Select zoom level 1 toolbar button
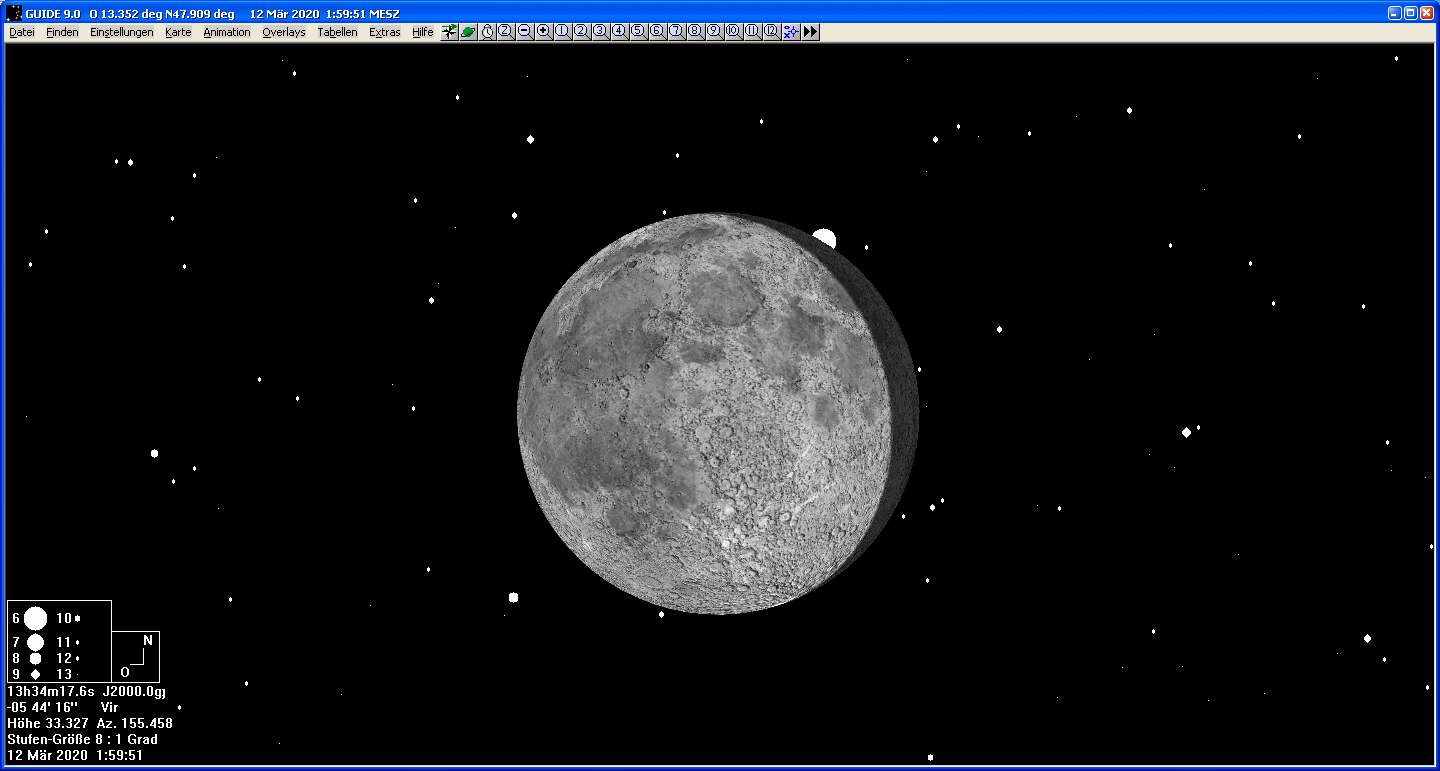1440x771 pixels. click(562, 32)
